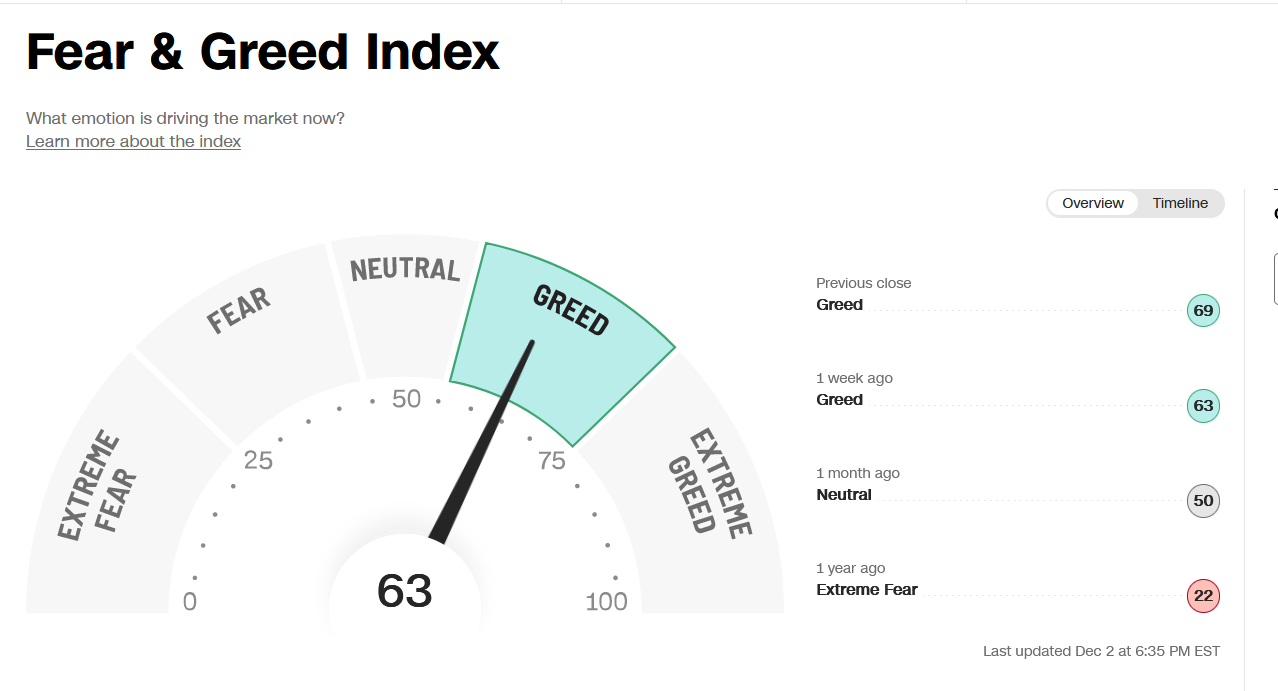1278x691 pixels.
Task: Click the 75 tick label on gauge
Action: point(552,461)
